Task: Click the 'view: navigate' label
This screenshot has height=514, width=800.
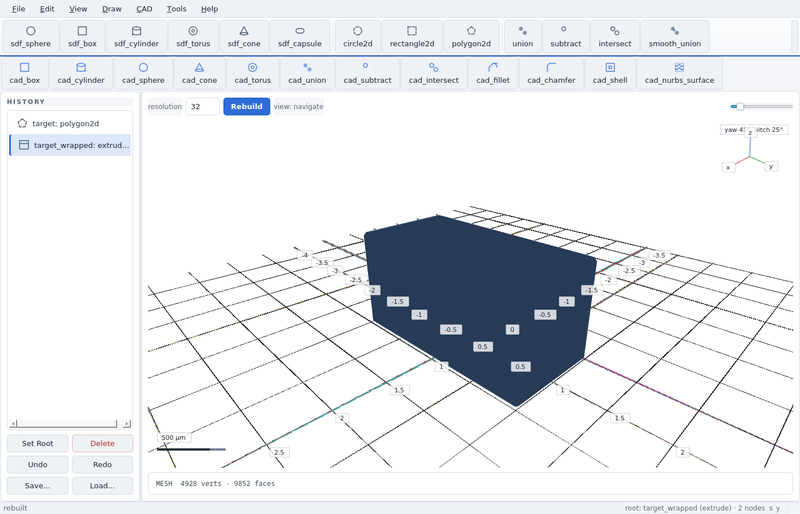Action: pos(298,106)
